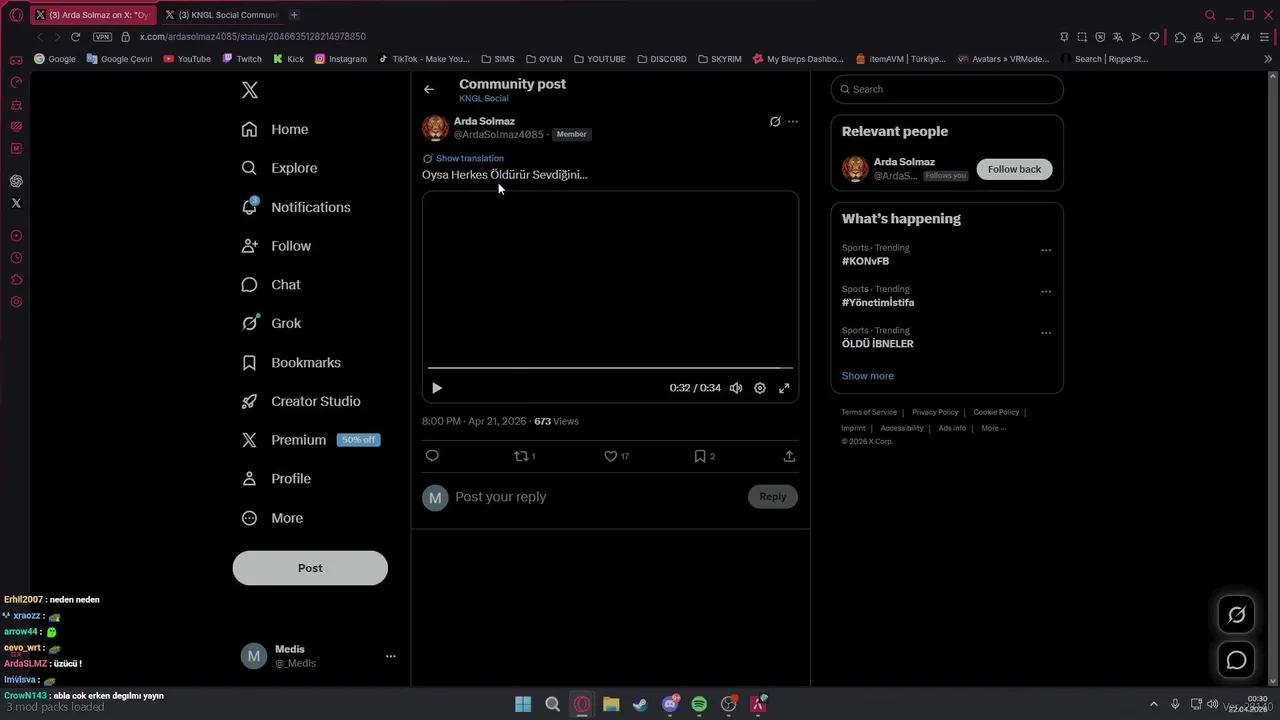This screenshot has height=720, width=1280.
Task: Open Profile from the sidebar
Action: [x=276, y=479]
